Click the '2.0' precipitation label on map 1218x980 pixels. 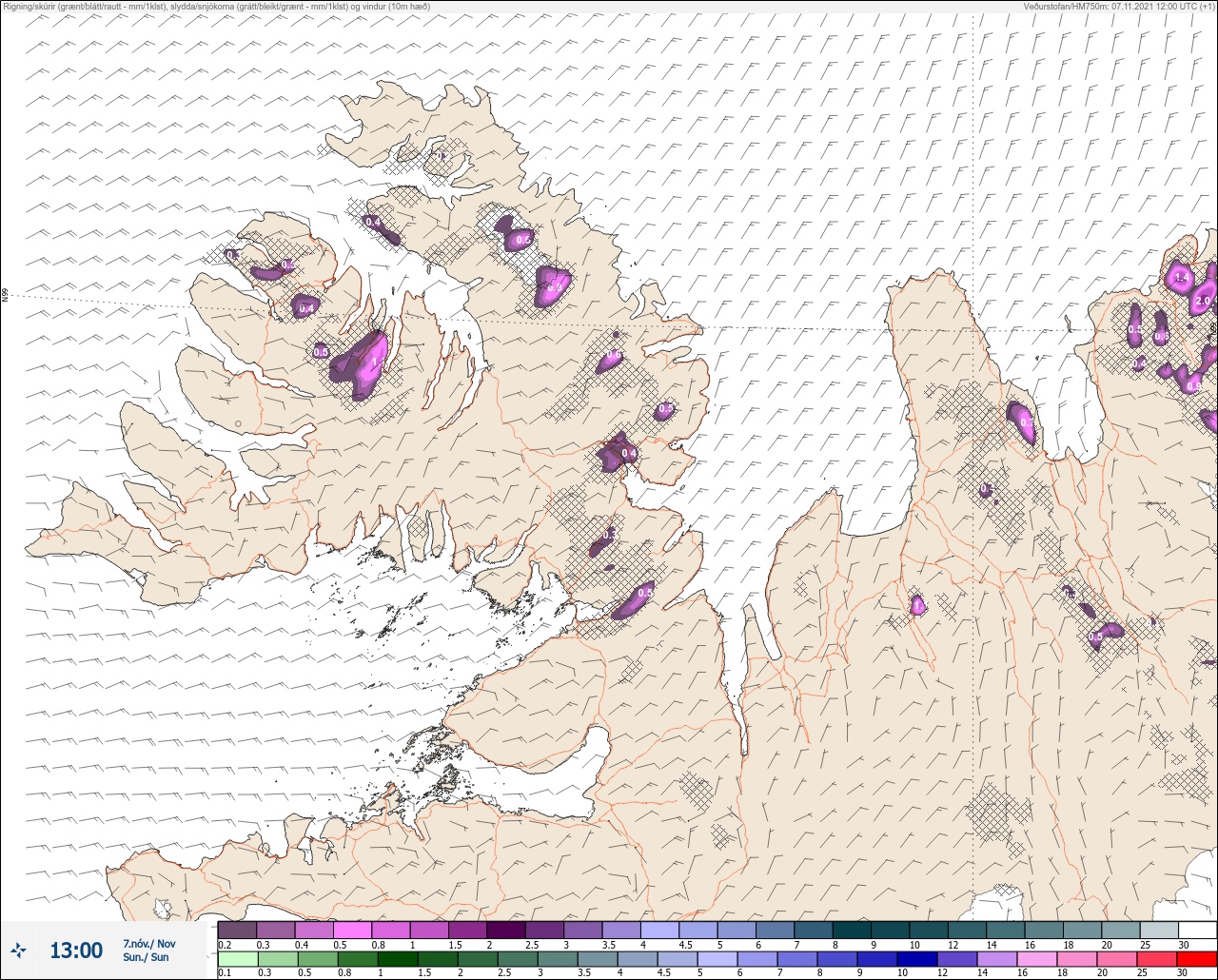click(x=1202, y=302)
